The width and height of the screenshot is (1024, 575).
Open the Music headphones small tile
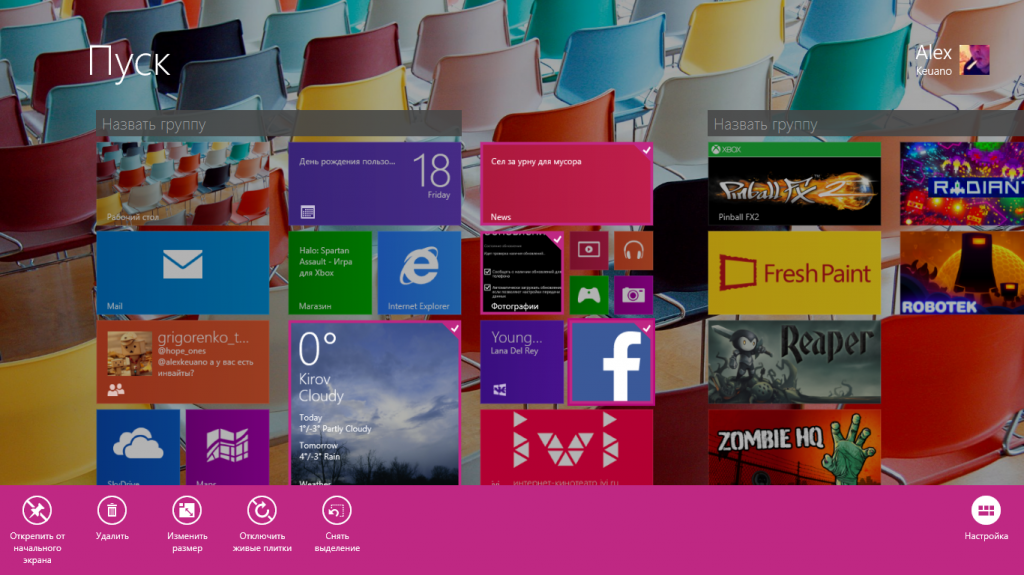point(633,250)
